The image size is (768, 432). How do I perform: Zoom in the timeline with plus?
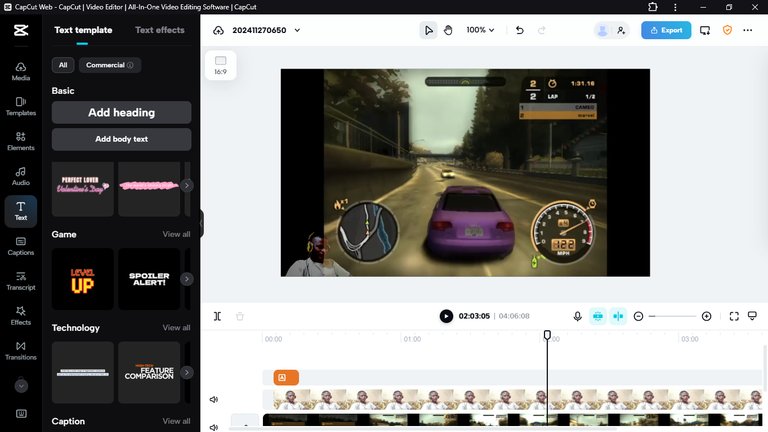tap(706, 316)
